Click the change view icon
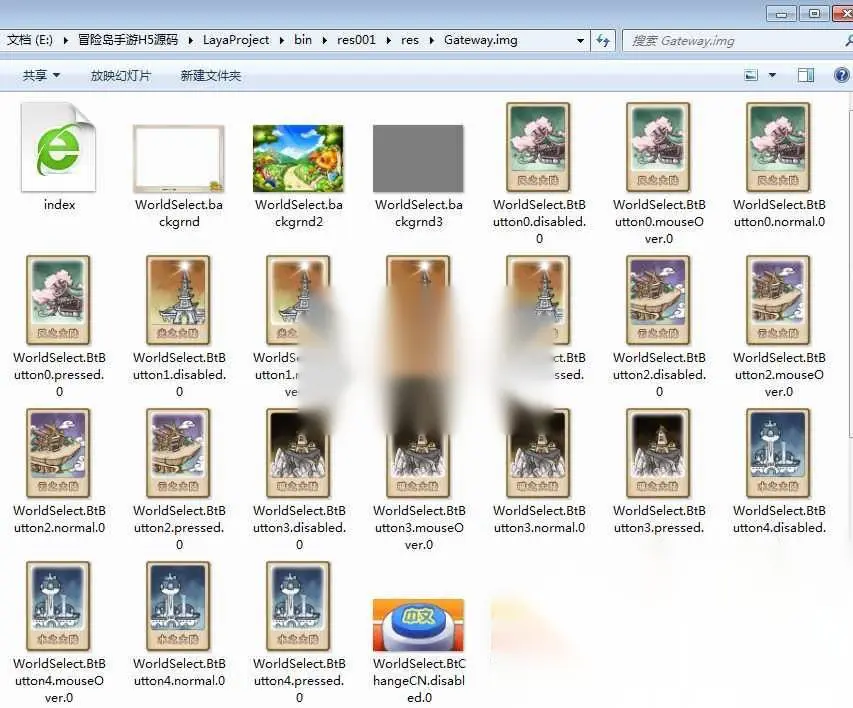Viewport: 853px width, 708px height. [751, 75]
